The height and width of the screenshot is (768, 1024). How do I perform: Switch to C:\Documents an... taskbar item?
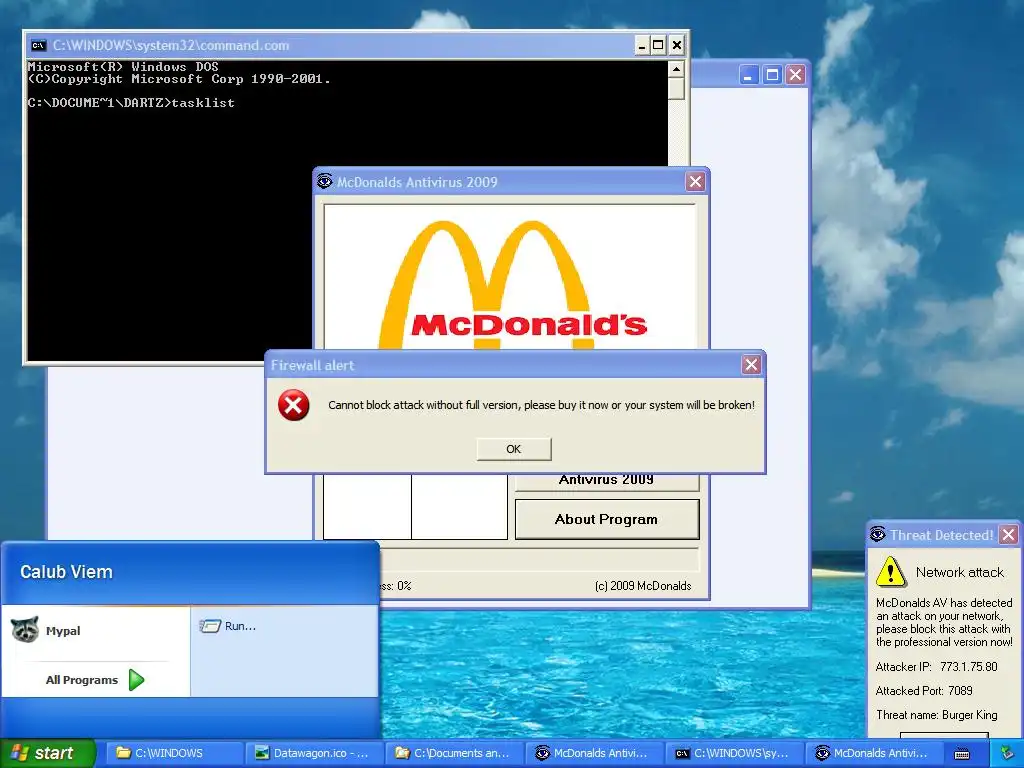(x=455, y=753)
